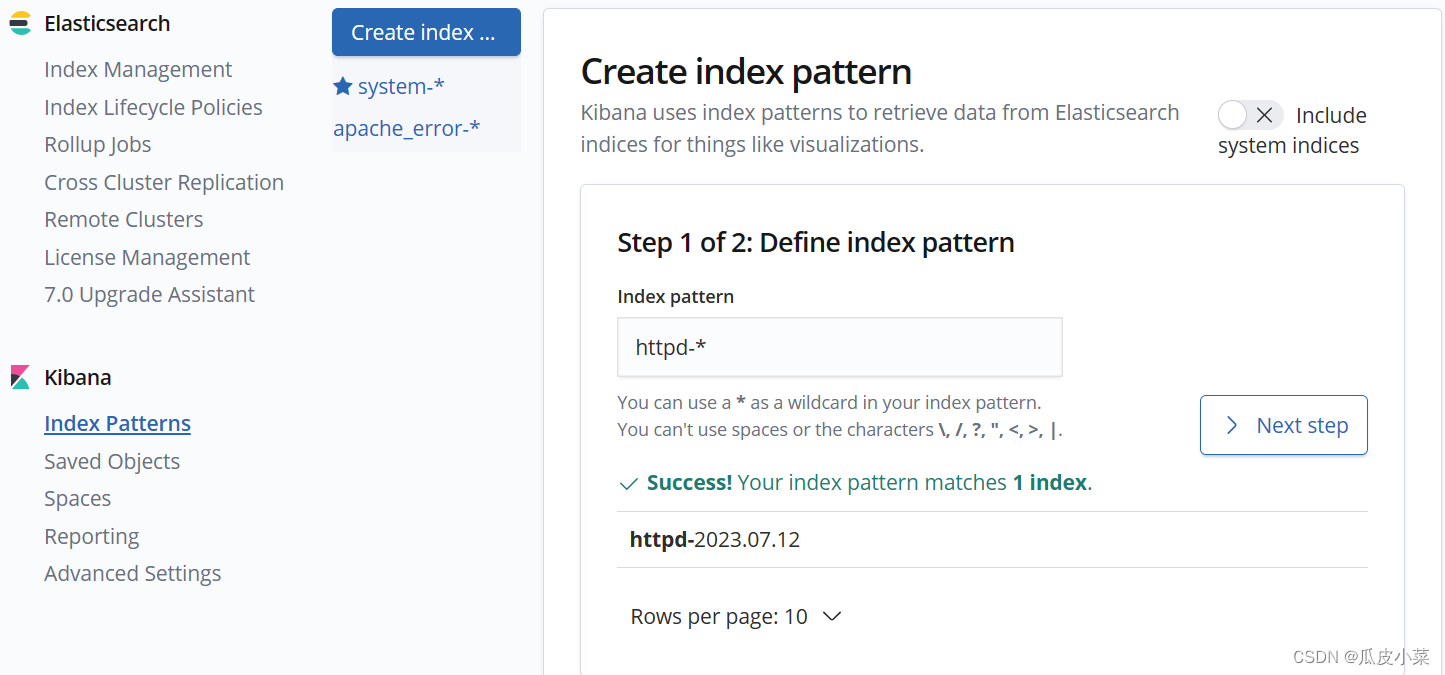The height and width of the screenshot is (675, 1445).
Task: Open the apache_error-* index pattern
Action: 407,128
